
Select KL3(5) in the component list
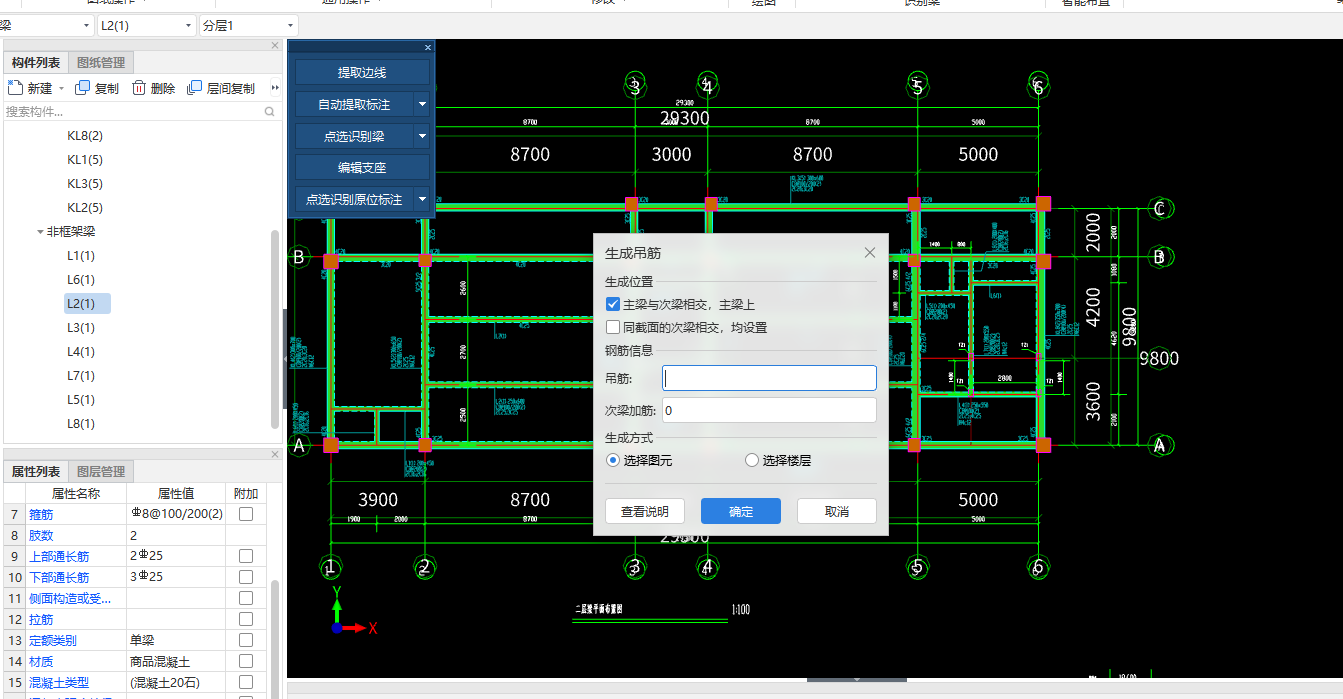[85, 183]
